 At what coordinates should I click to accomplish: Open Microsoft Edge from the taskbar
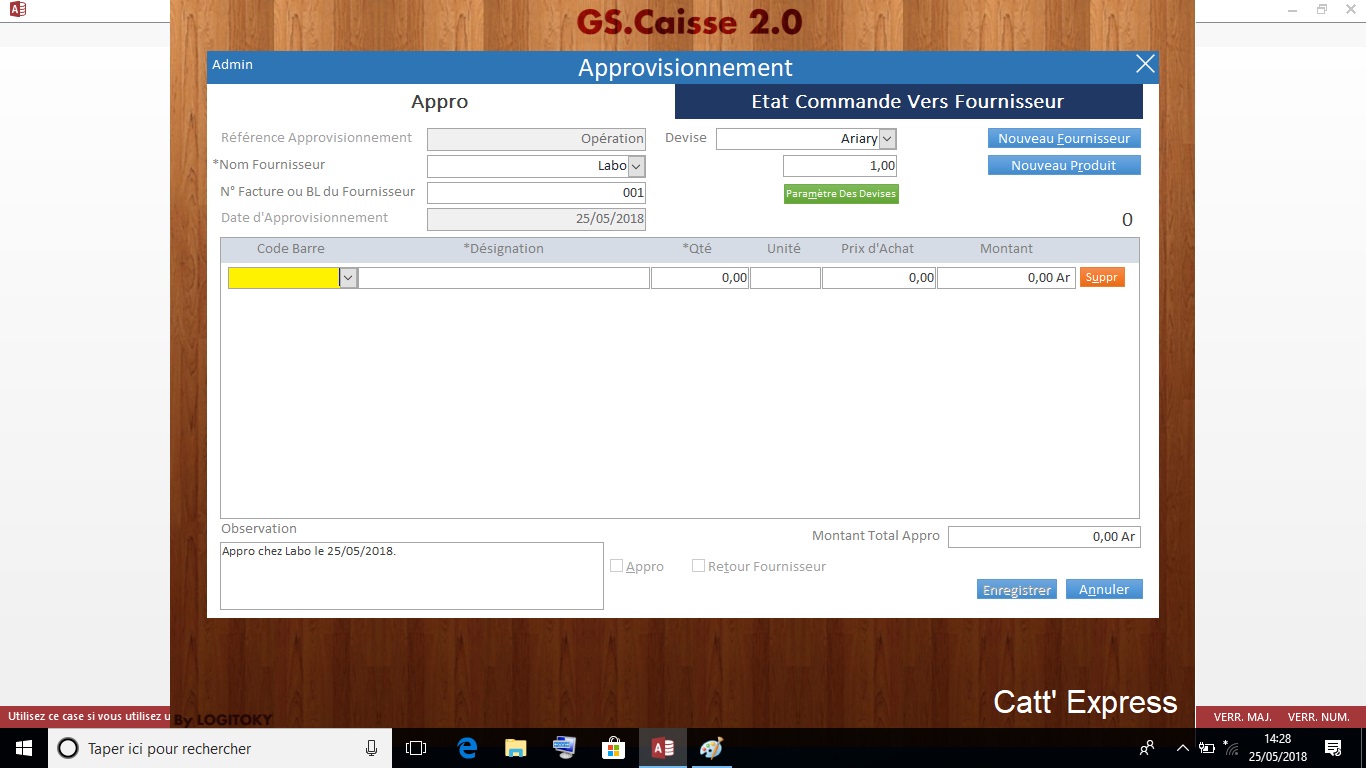467,748
